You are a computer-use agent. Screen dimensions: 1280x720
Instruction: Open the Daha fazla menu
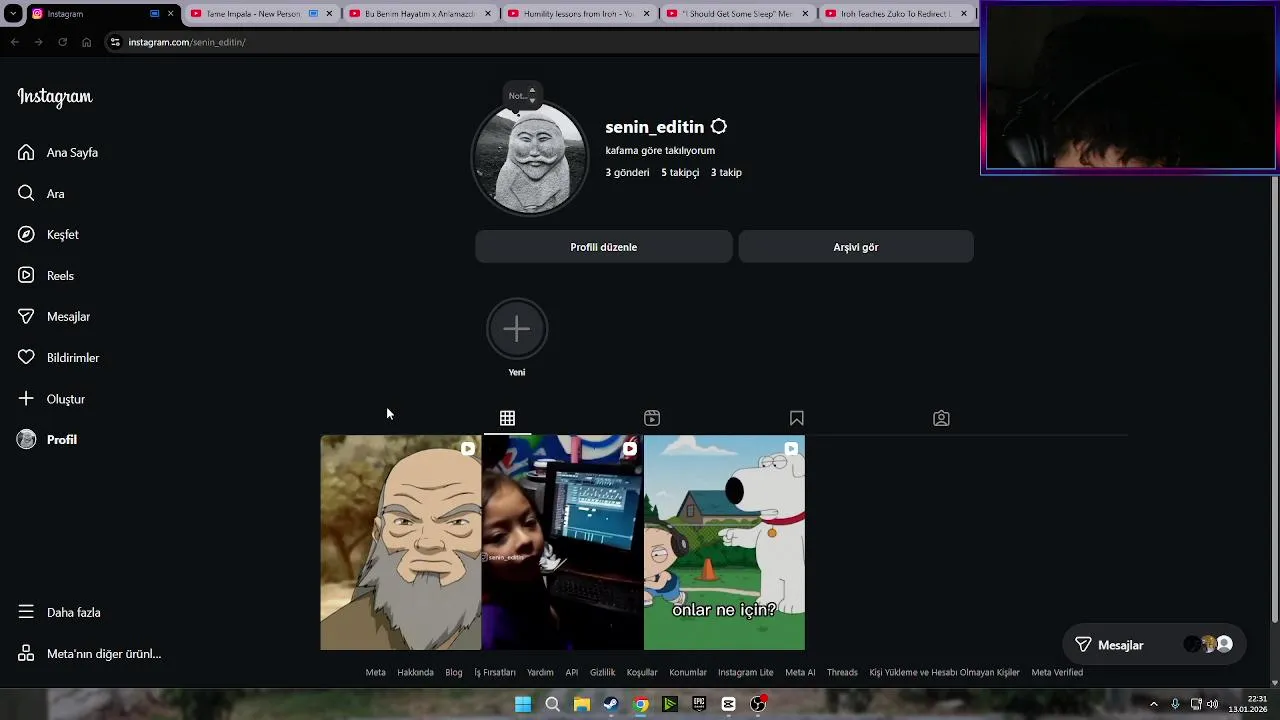pyautogui.click(x=59, y=612)
